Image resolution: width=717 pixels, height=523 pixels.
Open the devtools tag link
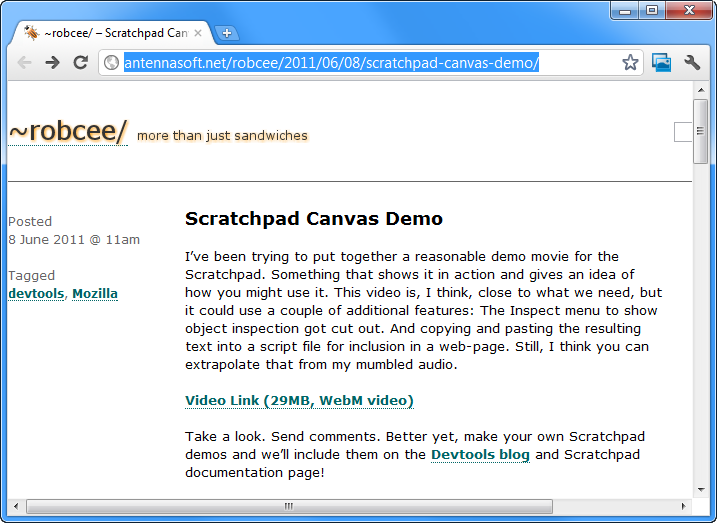click(36, 294)
